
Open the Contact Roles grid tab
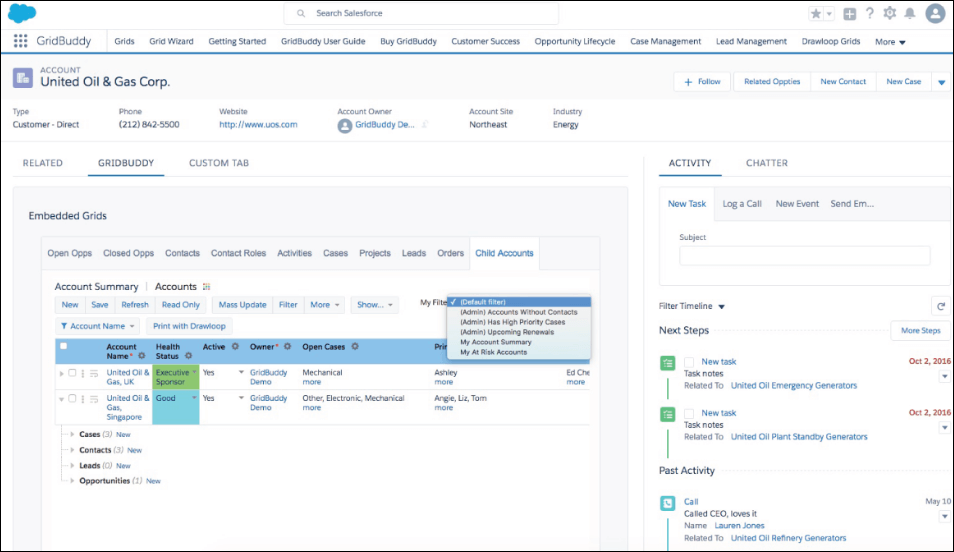[238, 253]
